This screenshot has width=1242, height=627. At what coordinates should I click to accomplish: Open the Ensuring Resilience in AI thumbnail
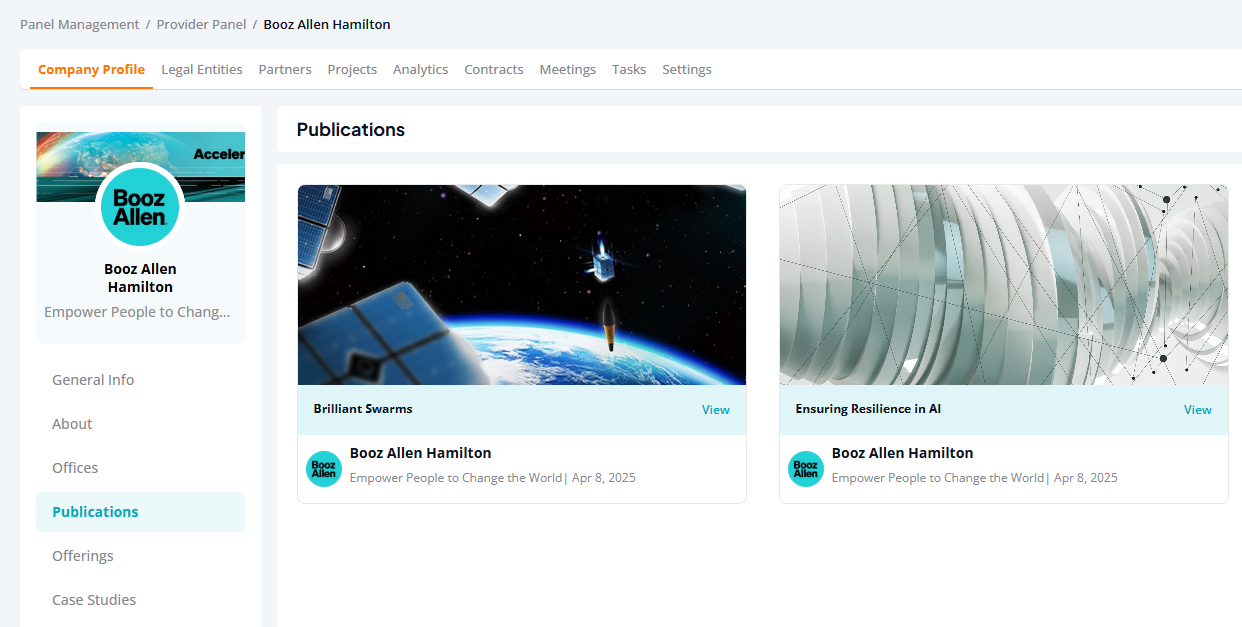click(1004, 285)
